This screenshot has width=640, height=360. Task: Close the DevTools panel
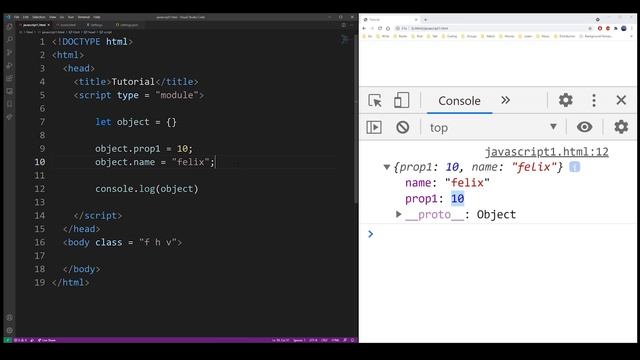click(x=621, y=100)
